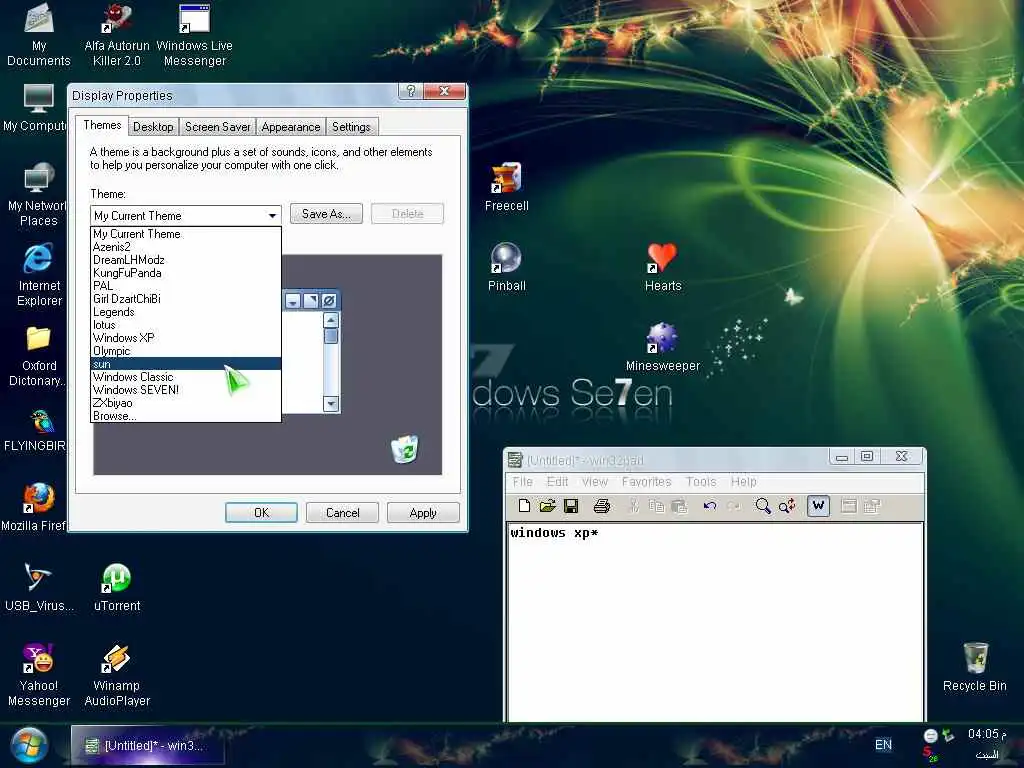This screenshot has width=1024, height=768.
Task: Choose Windows Classic theme option
Action: click(185, 377)
